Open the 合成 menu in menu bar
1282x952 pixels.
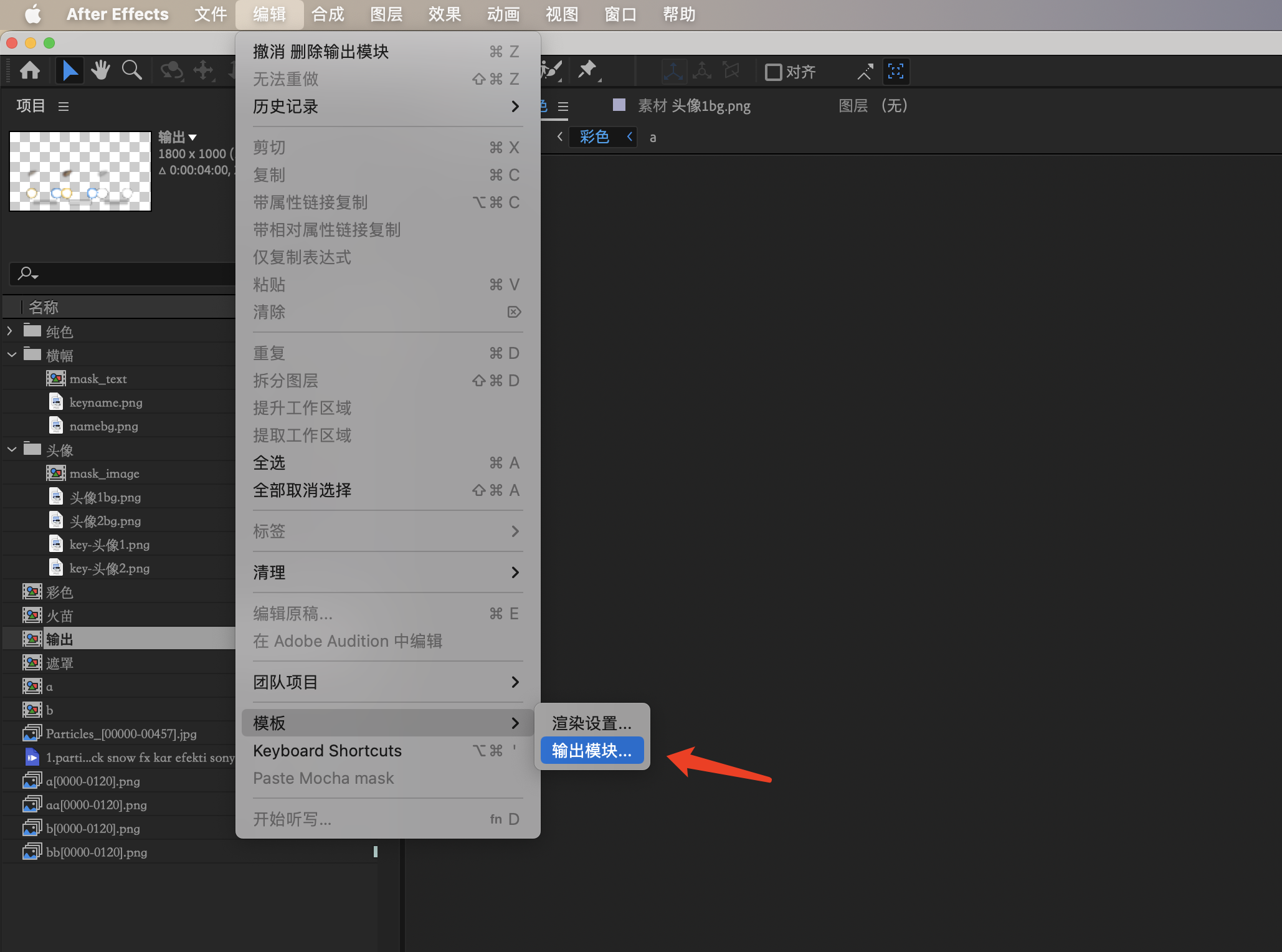click(x=328, y=14)
